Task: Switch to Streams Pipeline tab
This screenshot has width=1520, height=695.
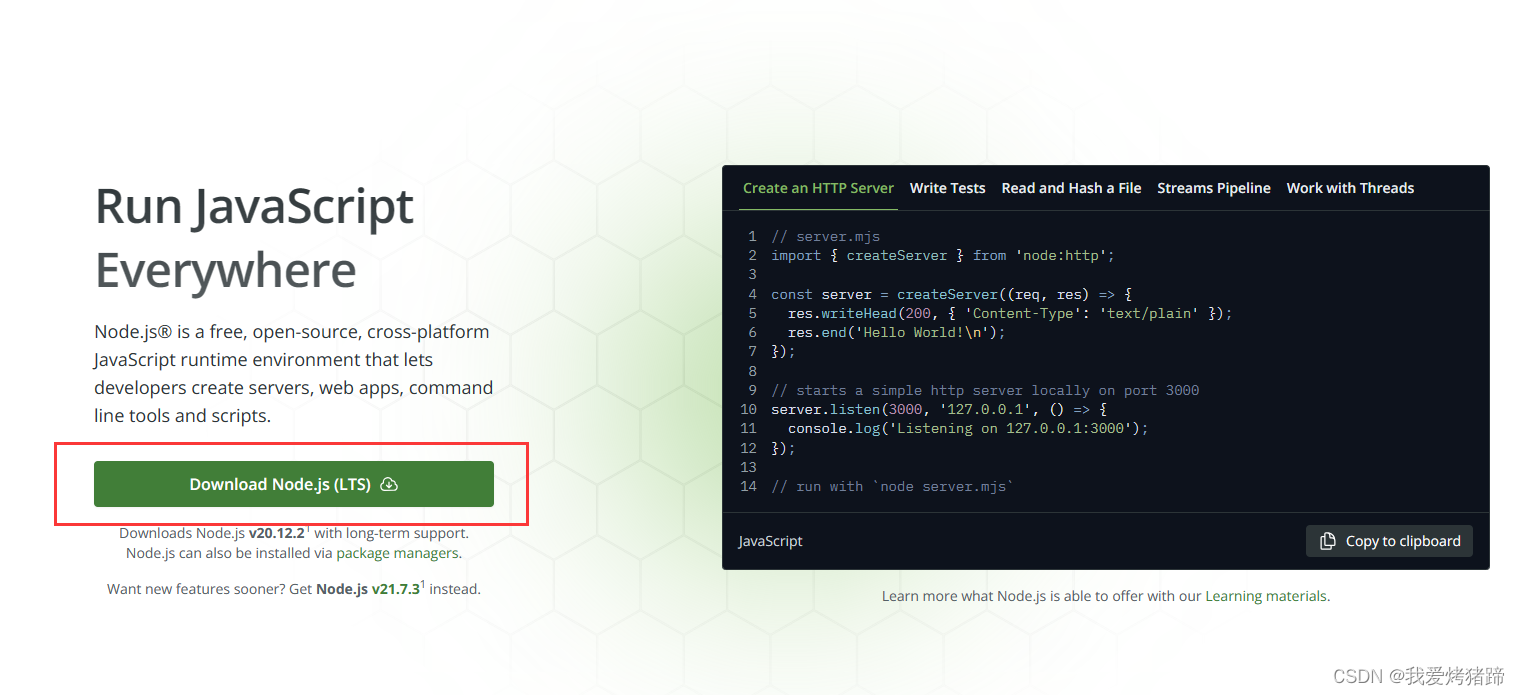Action: (x=1214, y=188)
